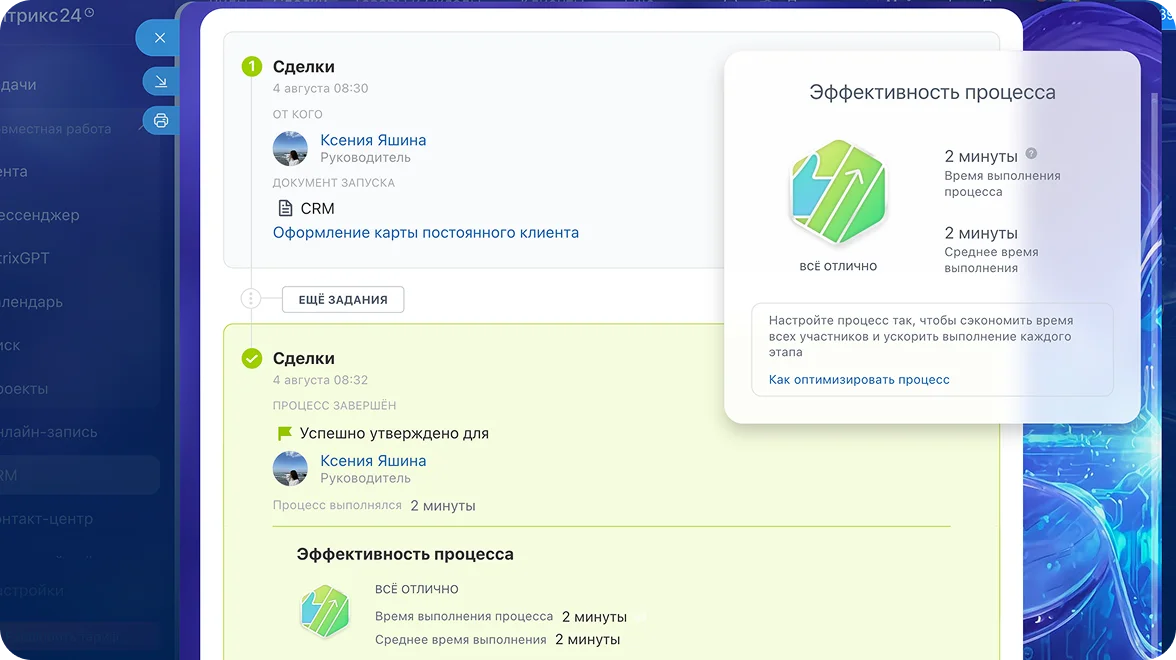Image resolution: width=1176 pixels, height=660 pixels.
Task: Click 4 августа 08:32 timestamp
Action: (x=320, y=380)
